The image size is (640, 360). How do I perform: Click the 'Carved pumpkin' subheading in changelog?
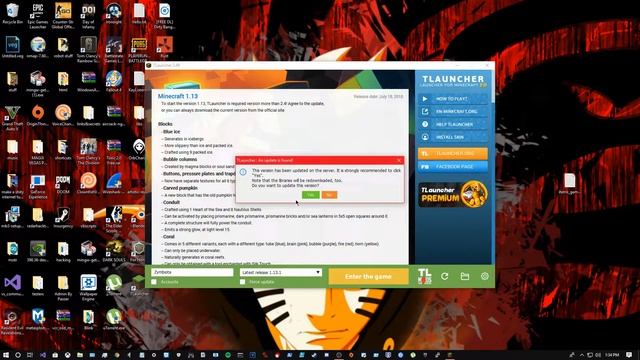(180, 188)
